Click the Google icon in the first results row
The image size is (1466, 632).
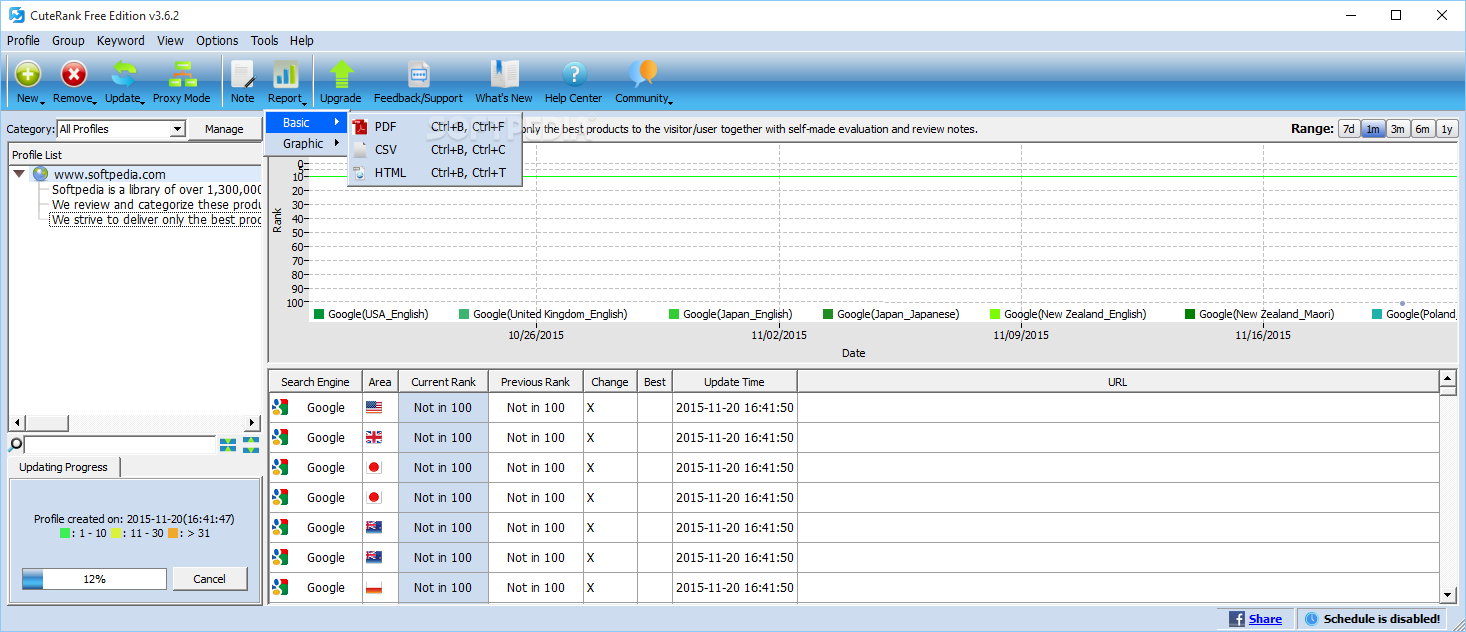coord(280,408)
